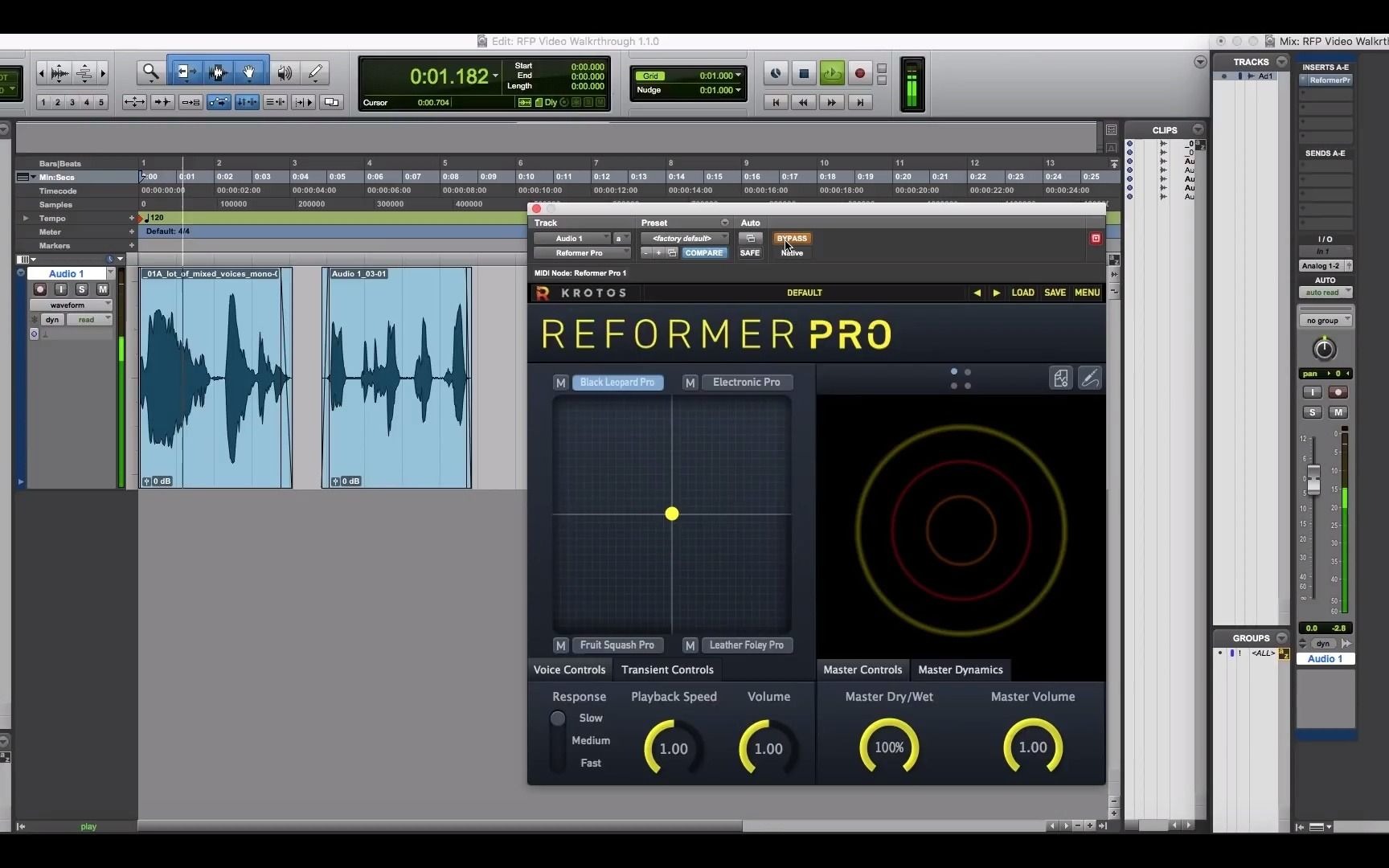Screen dimensions: 1389x868
Task: Click yellow XY pad position dot
Action: 672,514
